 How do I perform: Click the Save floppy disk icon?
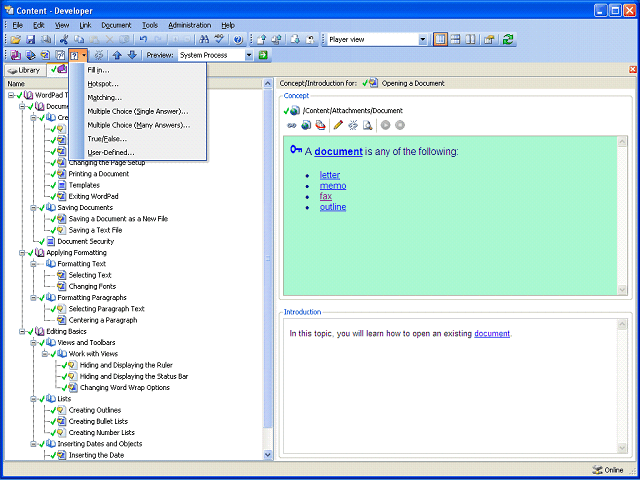[x=31, y=40]
